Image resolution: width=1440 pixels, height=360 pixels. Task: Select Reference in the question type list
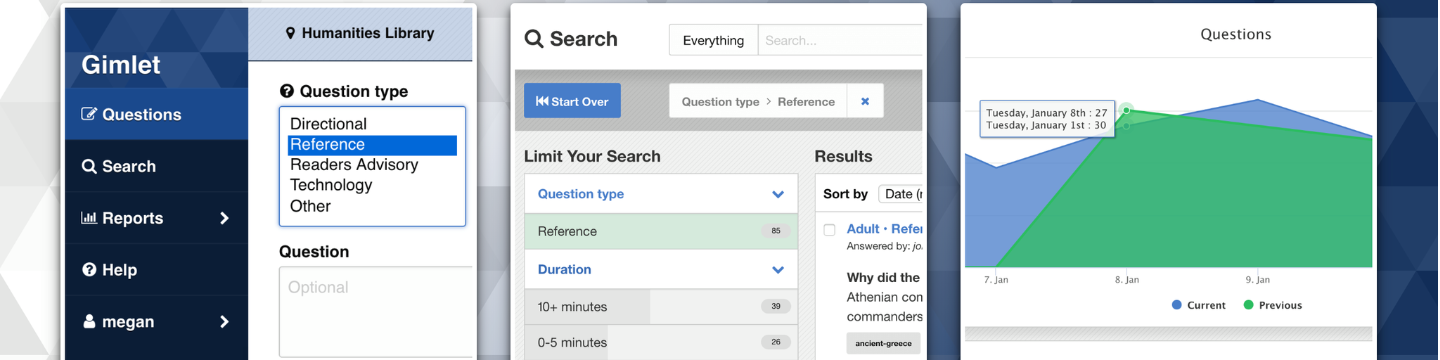pyautogui.click(x=372, y=145)
